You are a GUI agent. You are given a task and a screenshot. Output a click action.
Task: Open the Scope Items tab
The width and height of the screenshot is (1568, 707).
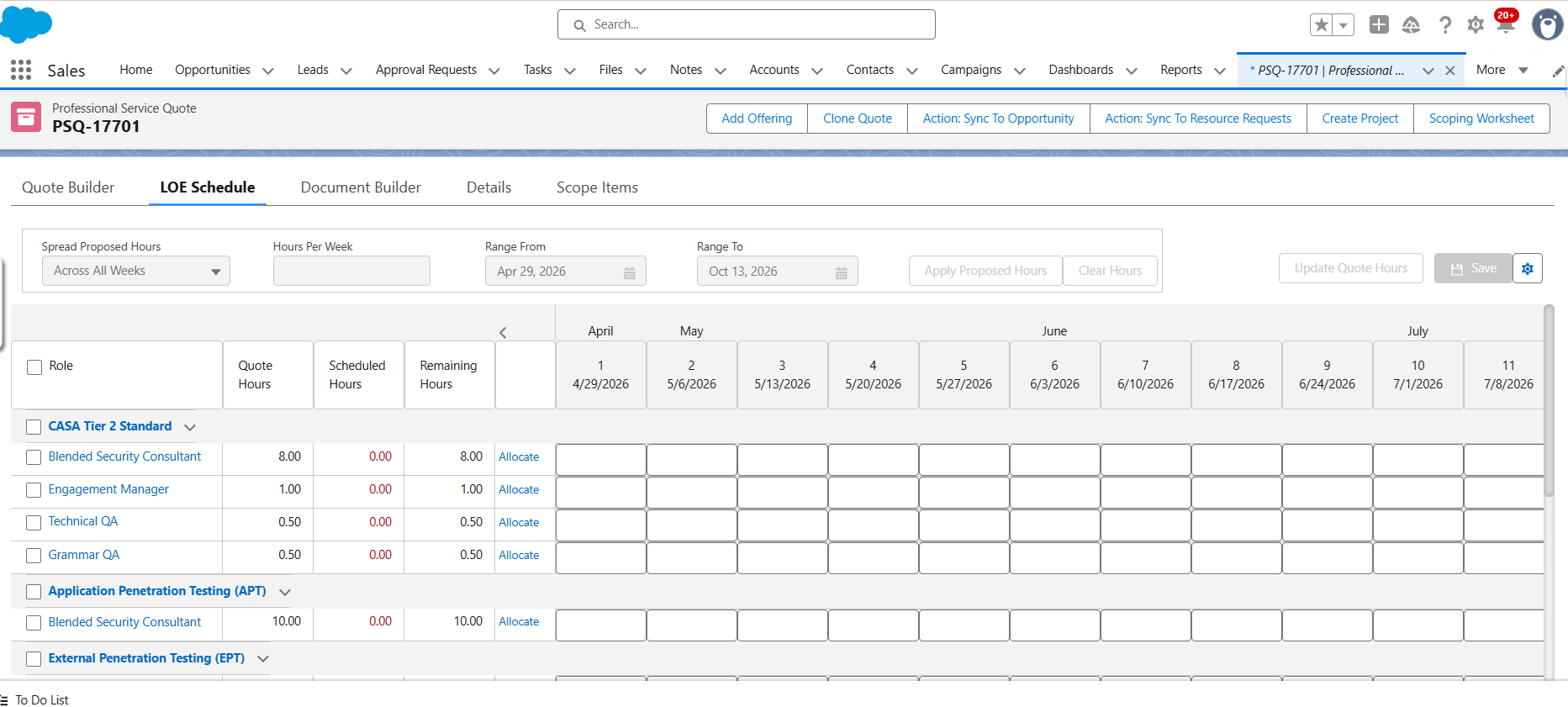click(597, 187)
